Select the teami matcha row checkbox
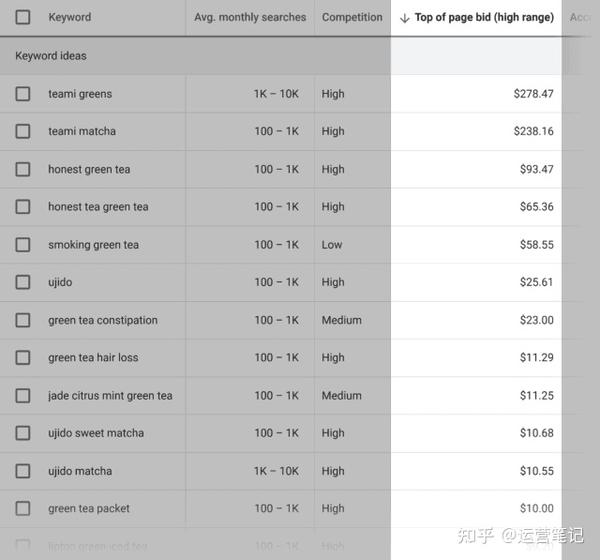Viewport: 600px width, 560px height. click(x=23, y=131)
